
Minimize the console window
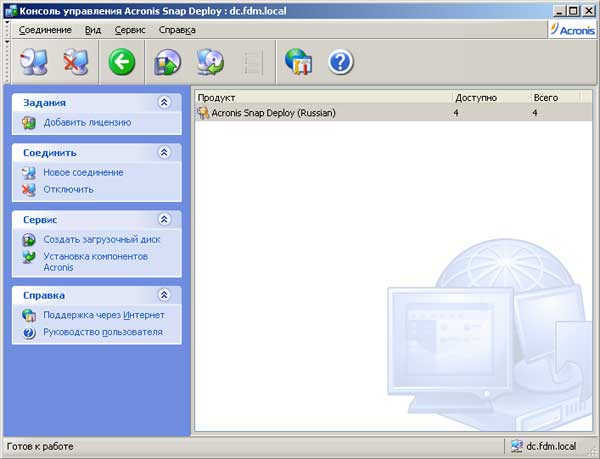coord(559,11)
